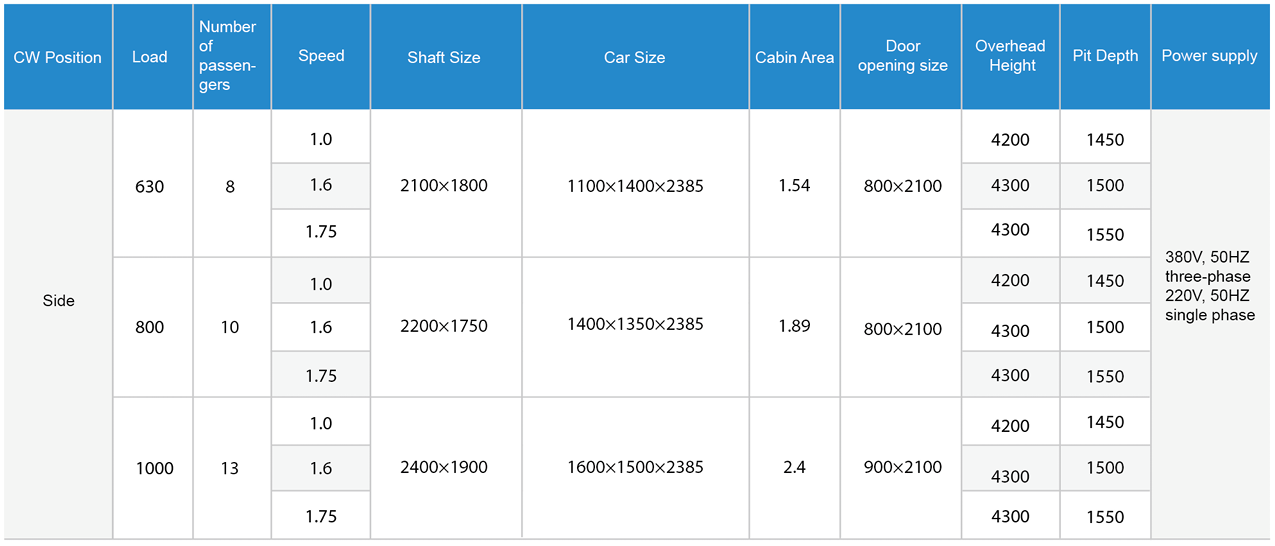Select the 2100×1800 shaft size cell

pyautogui.click(x=444, y=185)
